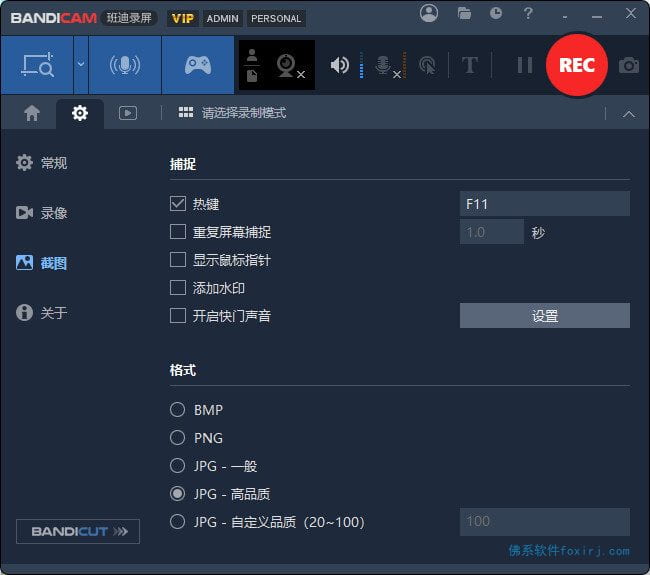The image size is (650, 575).
Task: Select game recording mode
Action: point(198,65)
